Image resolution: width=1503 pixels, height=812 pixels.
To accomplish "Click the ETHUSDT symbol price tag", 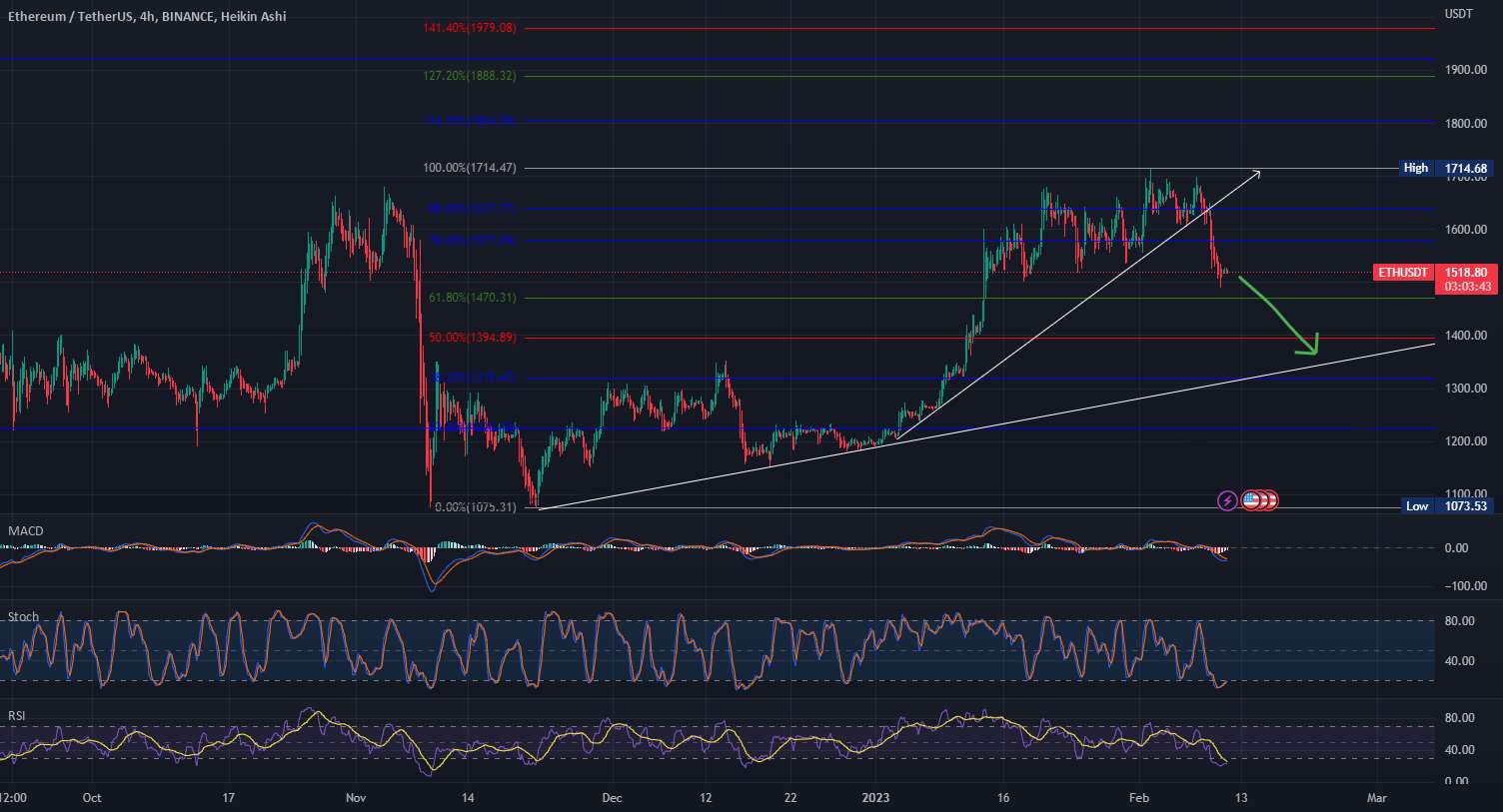I will pyautogui.click(x=1403, y=273).
